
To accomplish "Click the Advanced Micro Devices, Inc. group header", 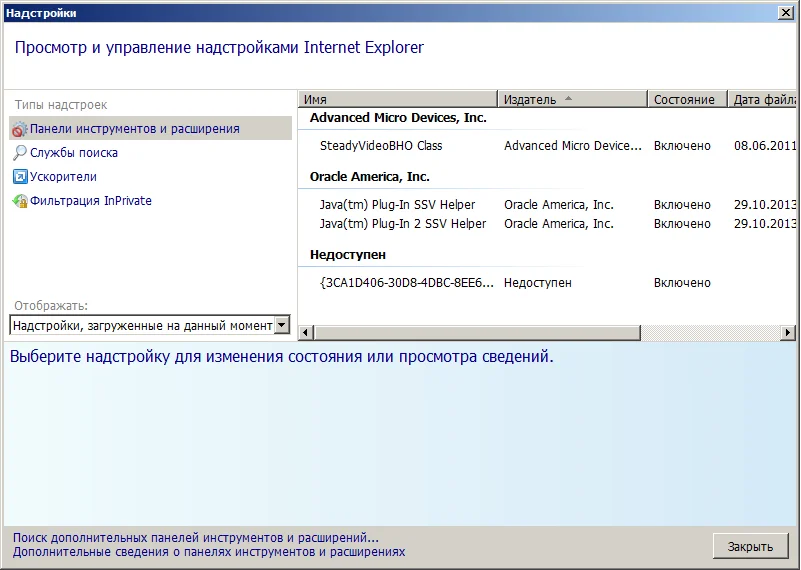I will pos(398,118).
